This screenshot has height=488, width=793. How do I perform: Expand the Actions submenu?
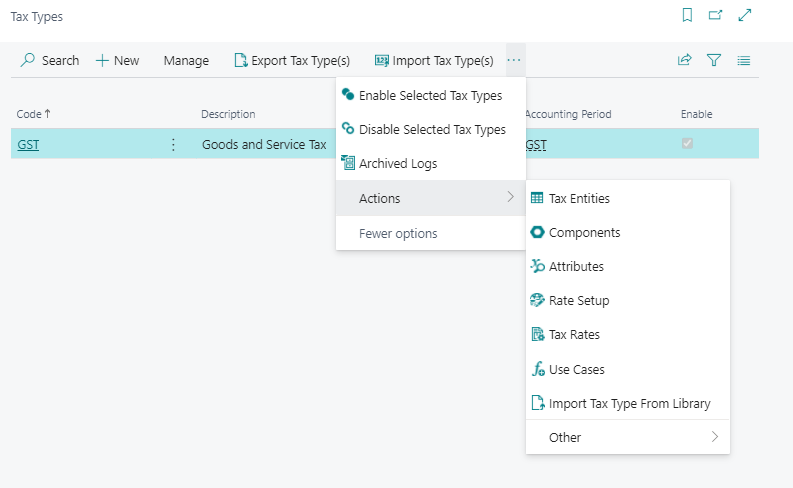(432, 198)
